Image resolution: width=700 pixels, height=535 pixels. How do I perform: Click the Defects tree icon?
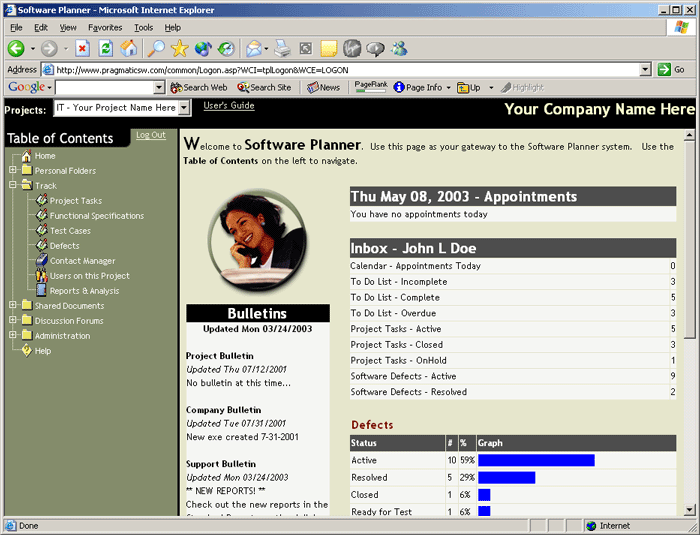pos(42,245)
